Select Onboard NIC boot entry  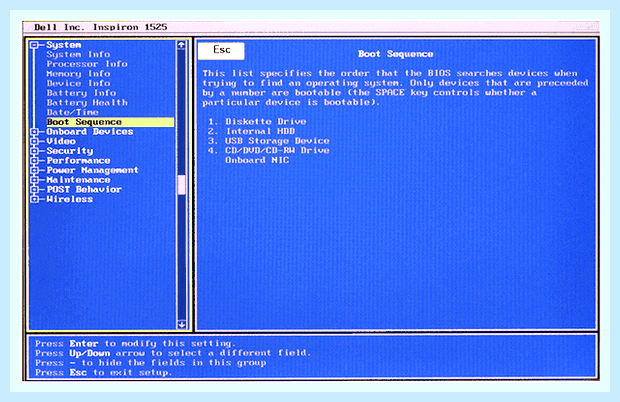point(257,160)
